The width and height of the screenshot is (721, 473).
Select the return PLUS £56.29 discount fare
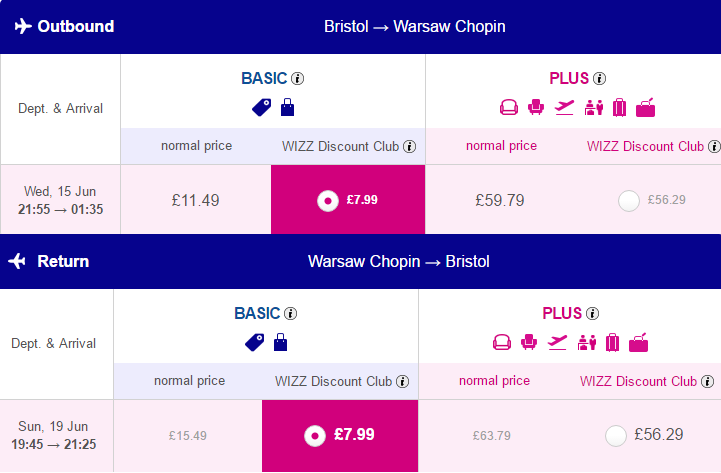(616, 436)
